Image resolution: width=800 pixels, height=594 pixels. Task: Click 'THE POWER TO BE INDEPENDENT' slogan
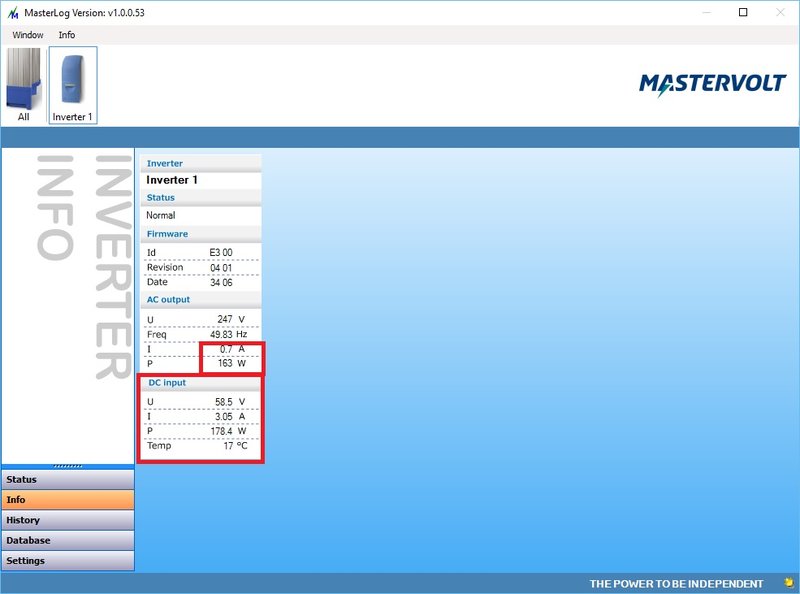[x=677, y=584]
